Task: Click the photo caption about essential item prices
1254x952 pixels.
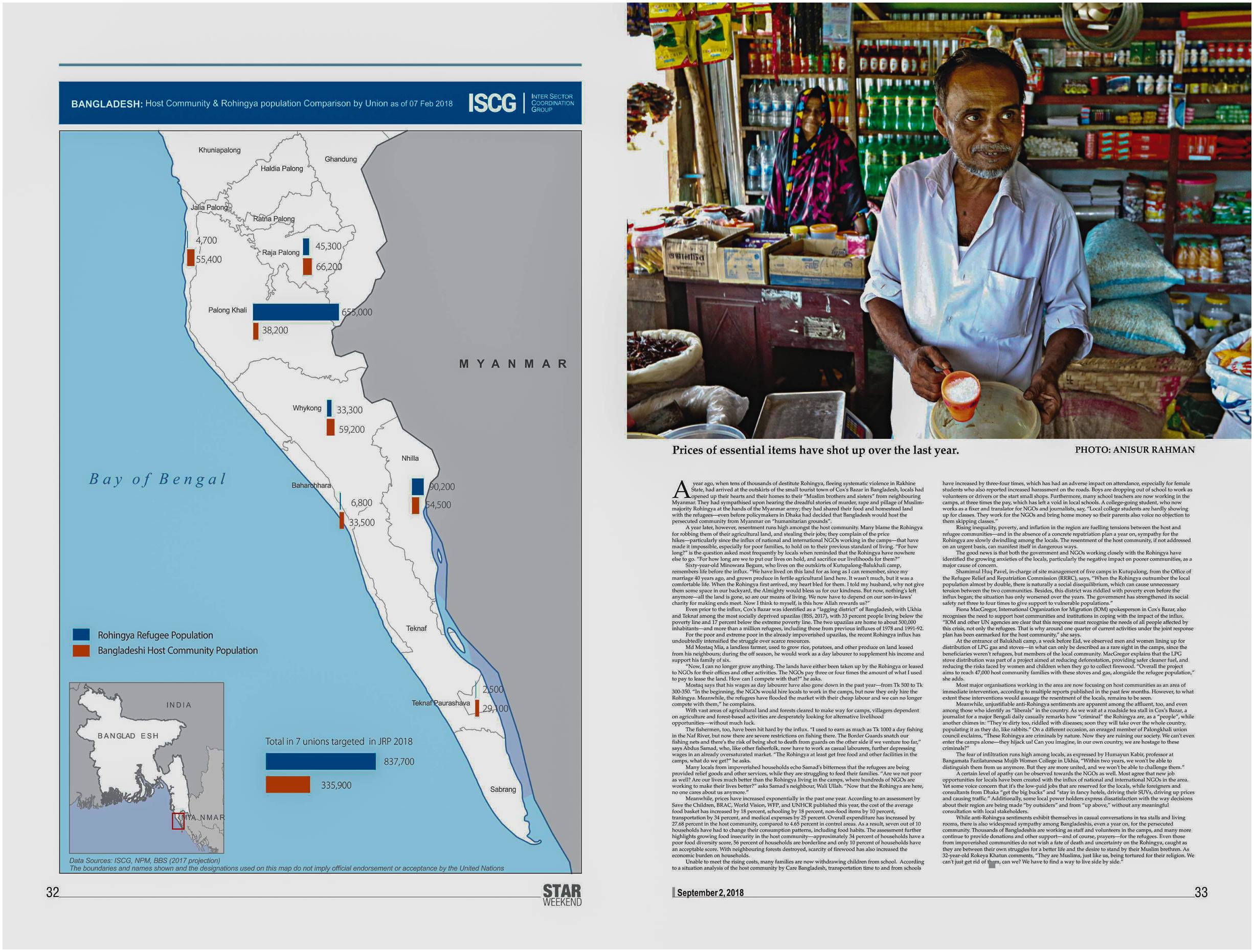Action: pos(815,450)
